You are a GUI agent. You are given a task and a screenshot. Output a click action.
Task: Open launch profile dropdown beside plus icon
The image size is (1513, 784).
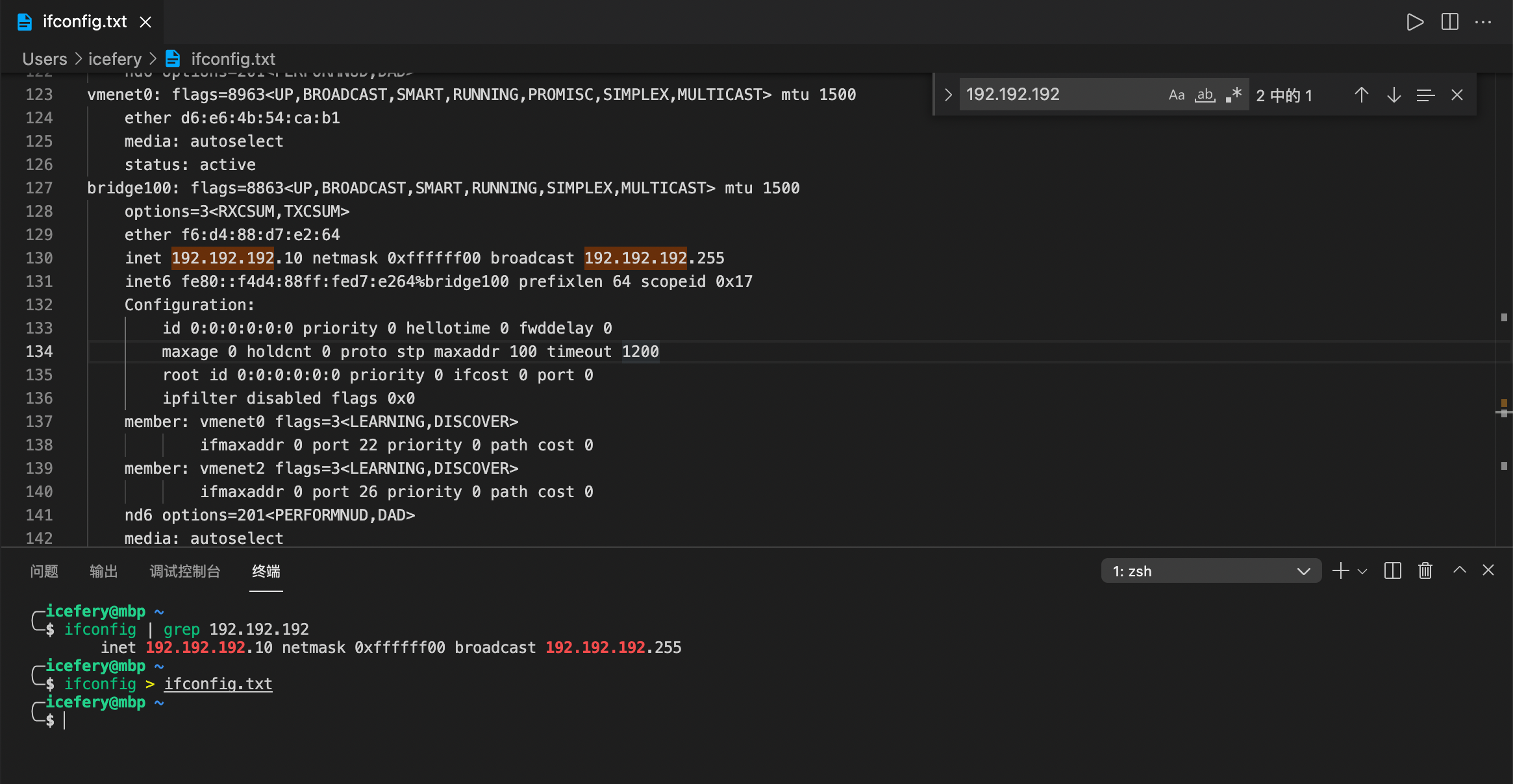pyautogui.click(x=1362, y=571)
